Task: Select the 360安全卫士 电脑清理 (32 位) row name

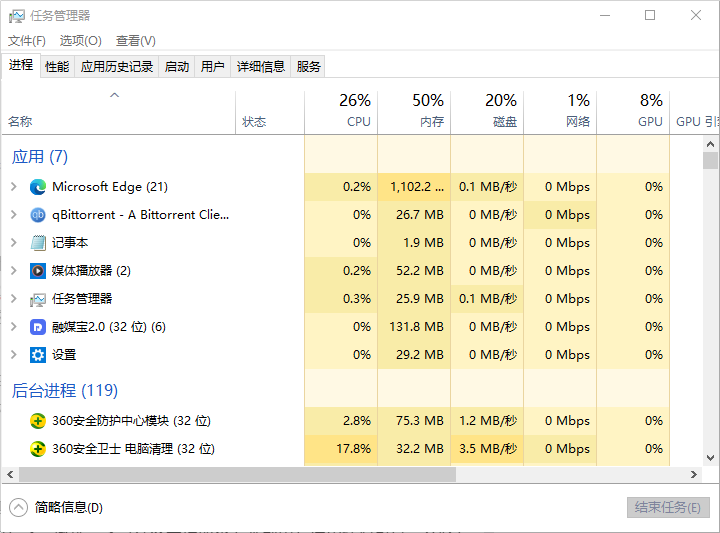Action: (133, 449)
